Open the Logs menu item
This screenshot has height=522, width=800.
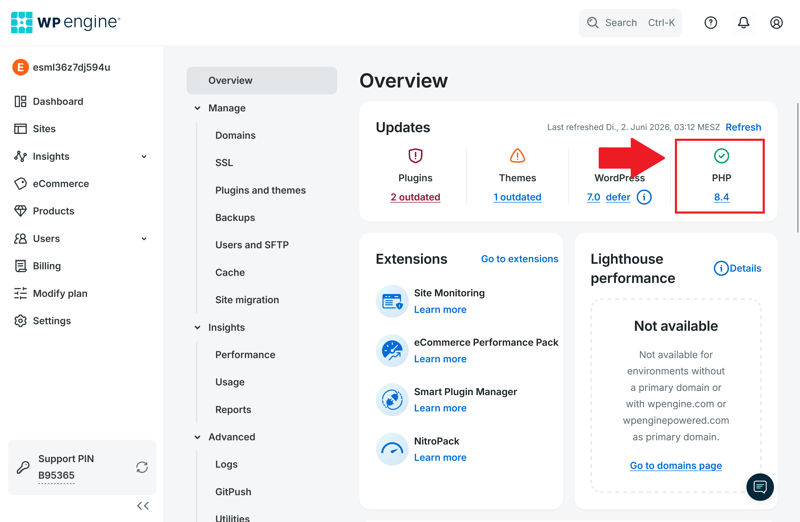[x=226, y=464]
